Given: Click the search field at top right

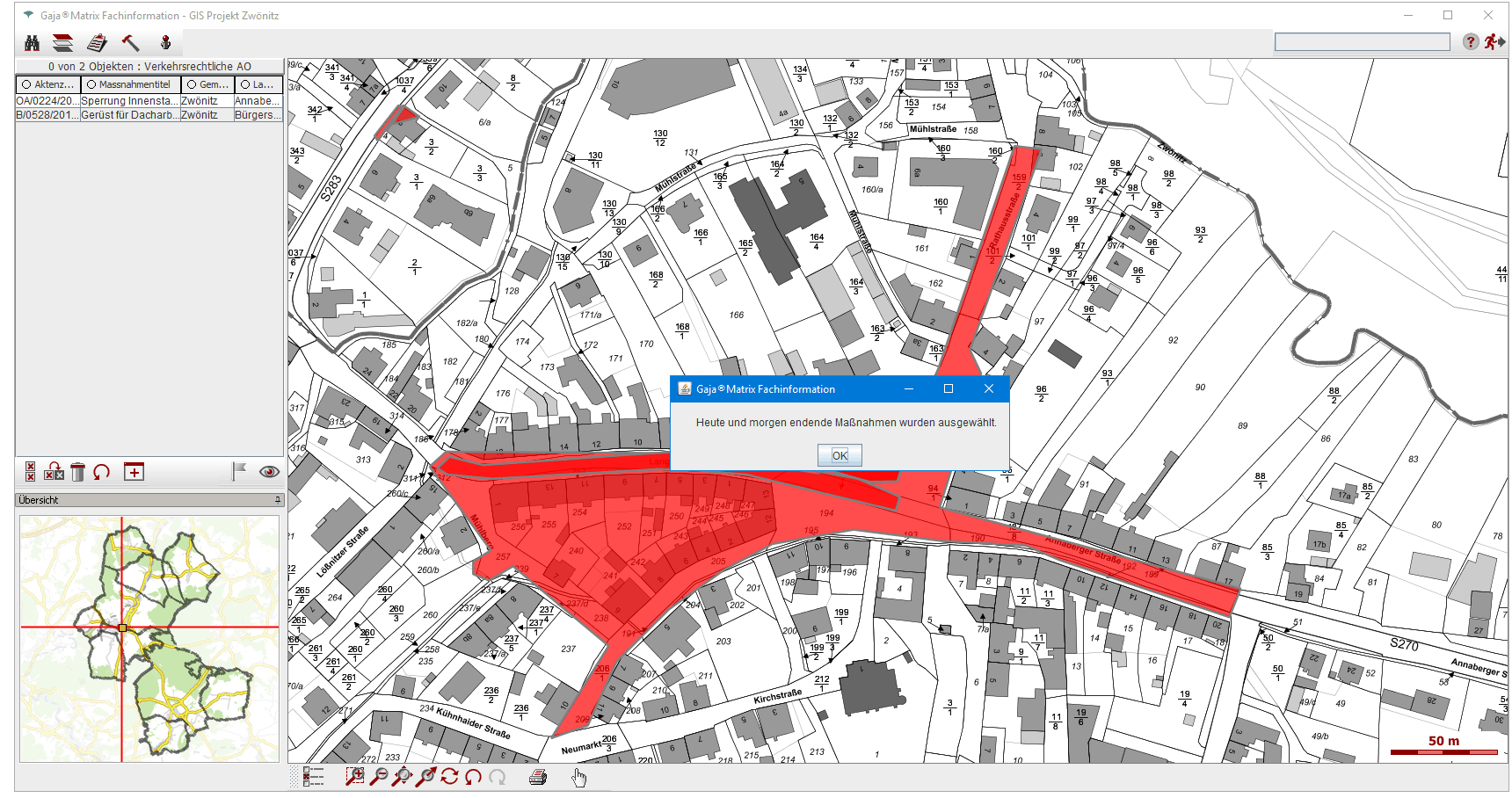Looking at the screenshot, I should 1362,42.
